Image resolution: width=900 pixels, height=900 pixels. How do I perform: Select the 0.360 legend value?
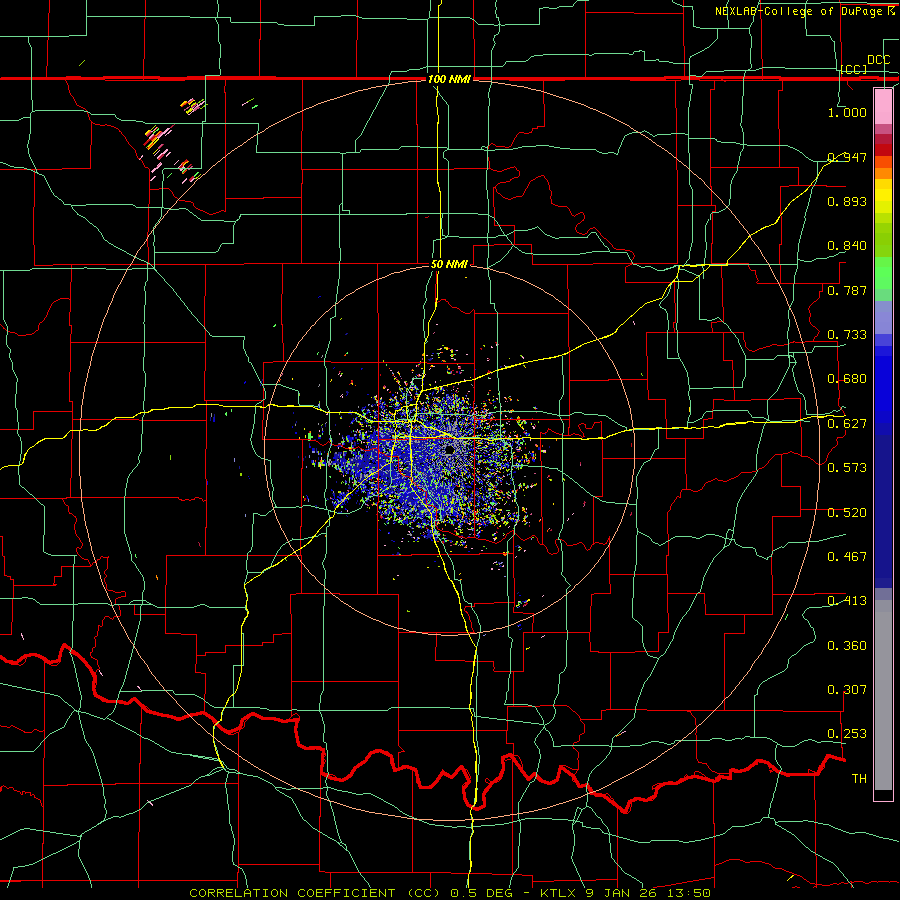[847, 646]
